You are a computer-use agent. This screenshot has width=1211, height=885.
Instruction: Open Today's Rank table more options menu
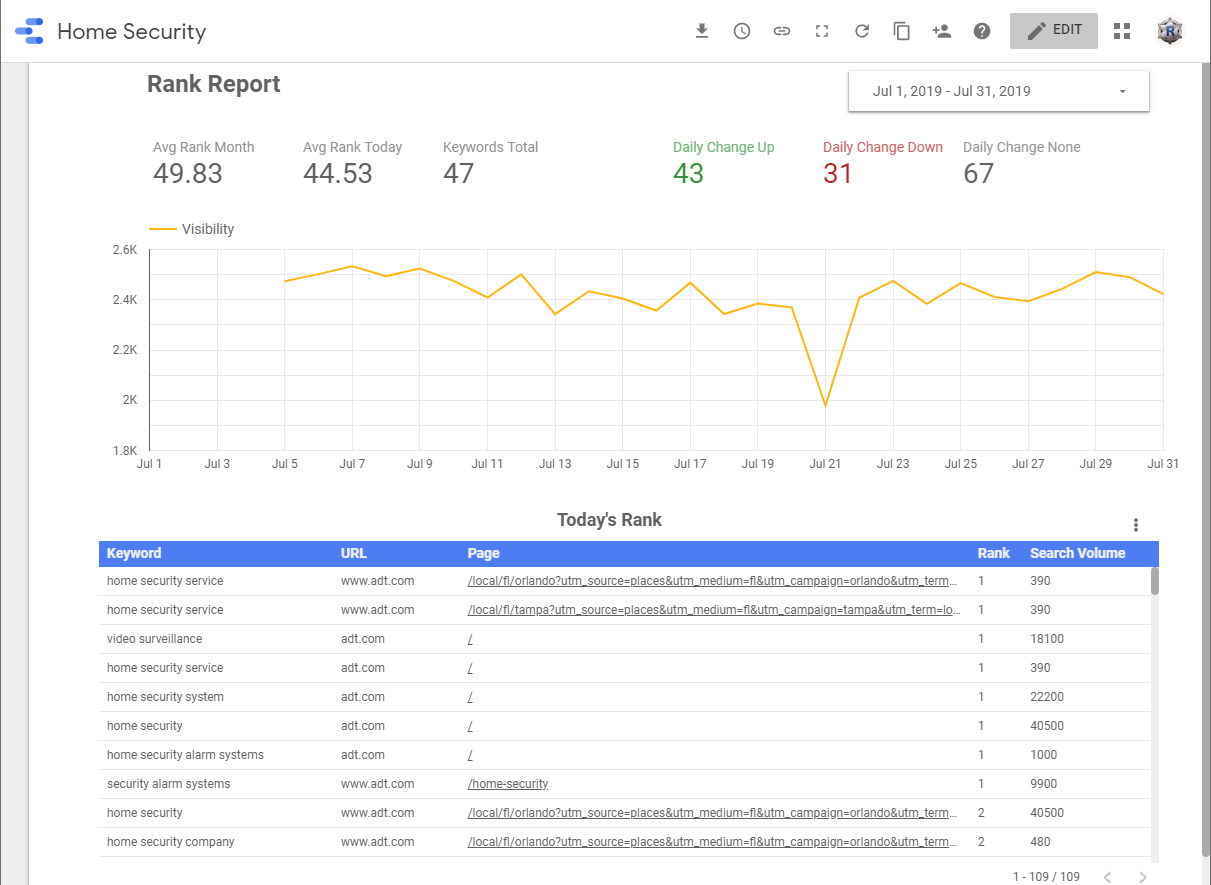(1135, 525)
